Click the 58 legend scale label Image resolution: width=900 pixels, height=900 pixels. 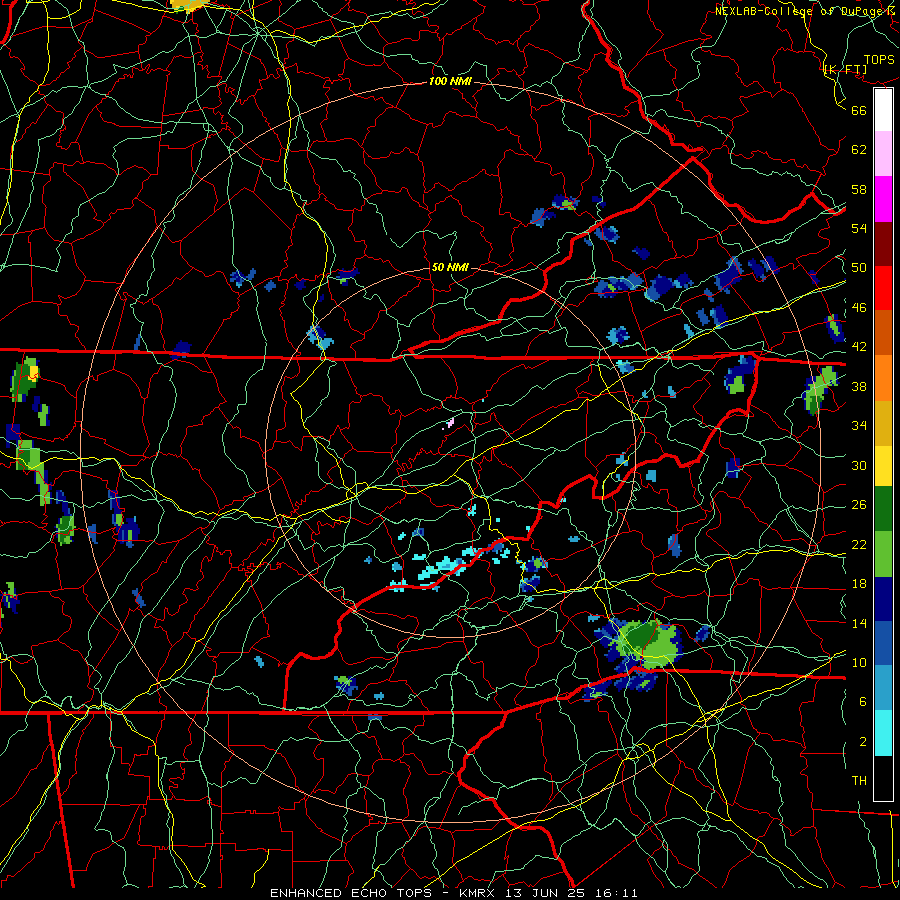859,189
